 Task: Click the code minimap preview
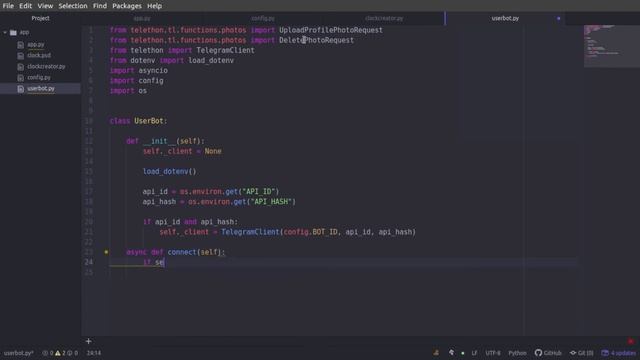(611, 46)
